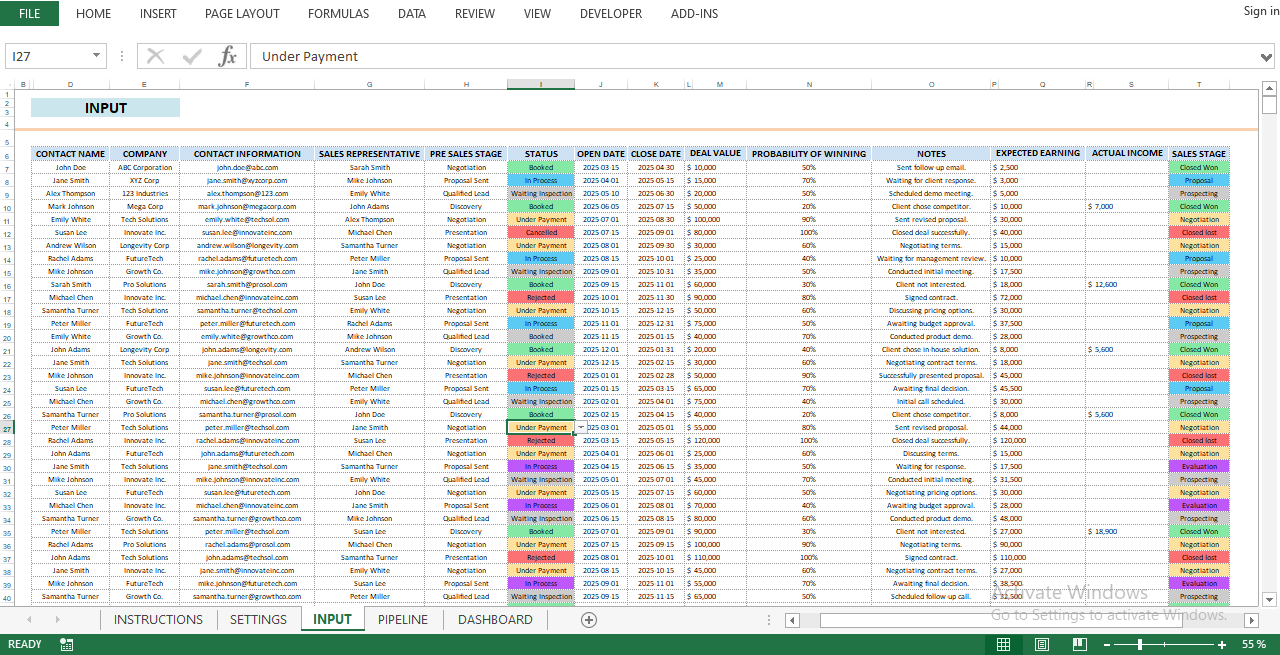Click the Select All corner triangle
This screenshot has height=655, width=1280.
click(8, 84)
